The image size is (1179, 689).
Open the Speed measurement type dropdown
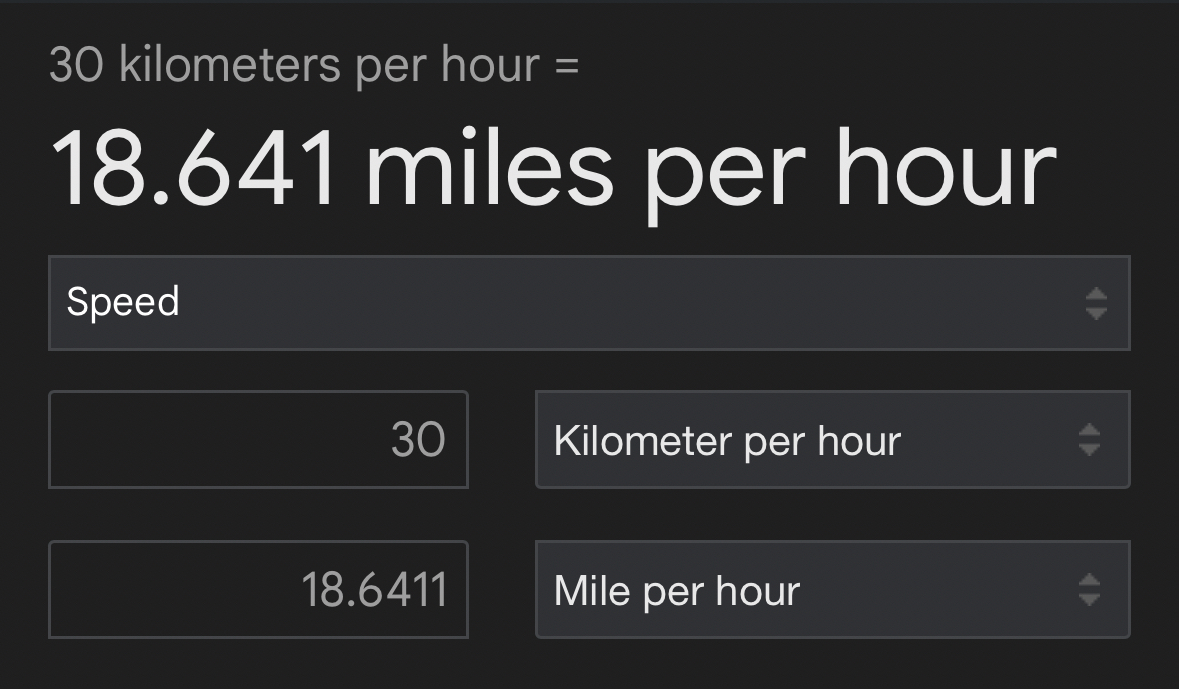coord(588,303)
